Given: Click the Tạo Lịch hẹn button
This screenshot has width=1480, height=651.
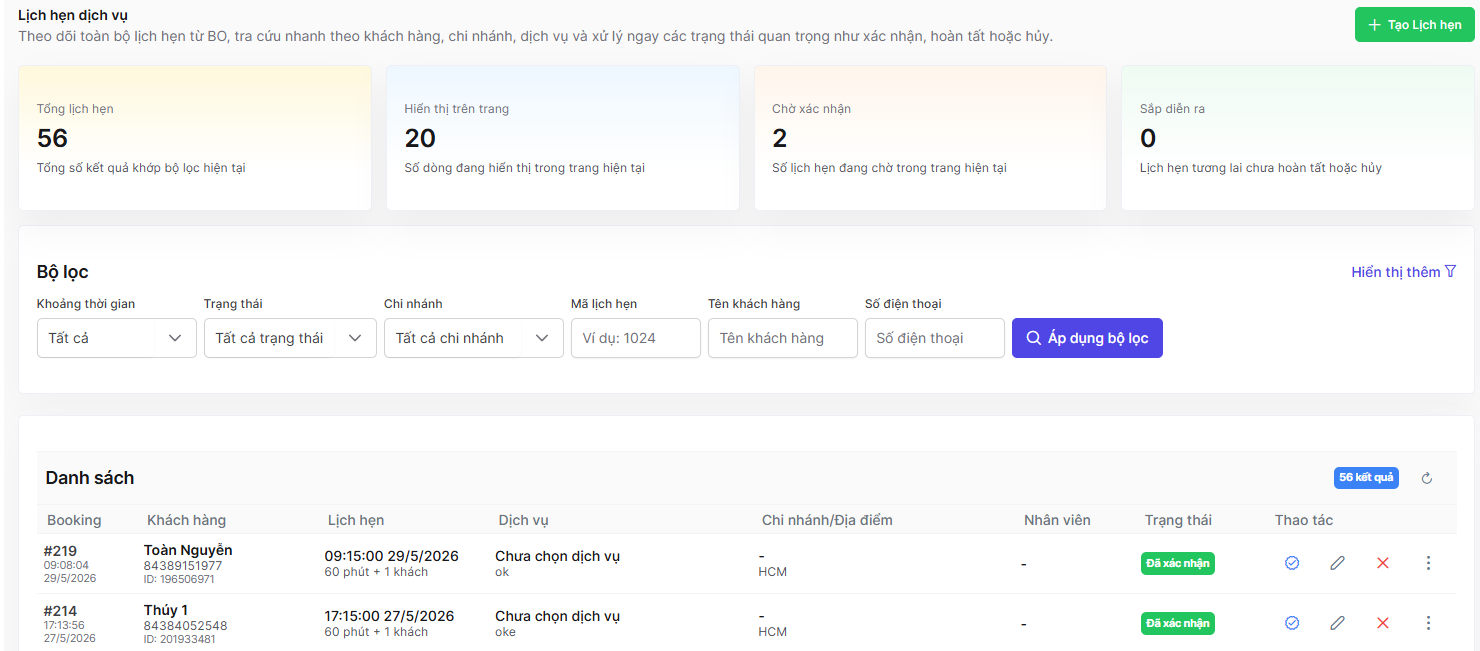Looking at the screenshot, I should [1415, 25].
